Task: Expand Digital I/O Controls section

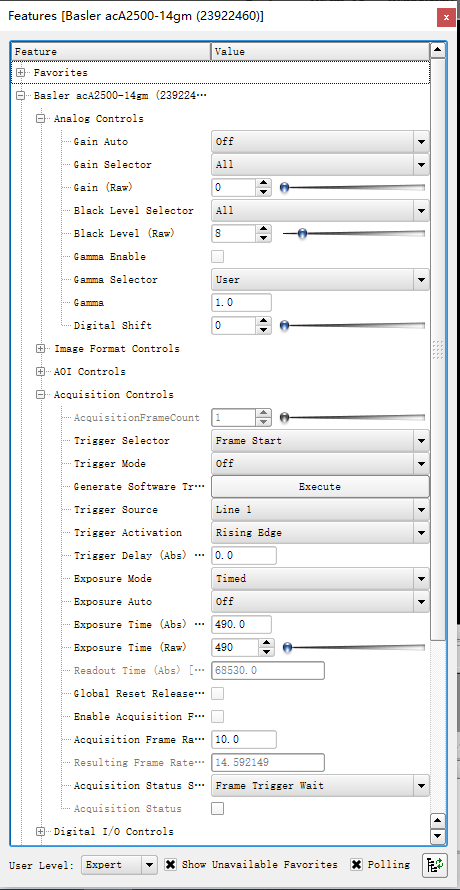Action: [40, 832]
